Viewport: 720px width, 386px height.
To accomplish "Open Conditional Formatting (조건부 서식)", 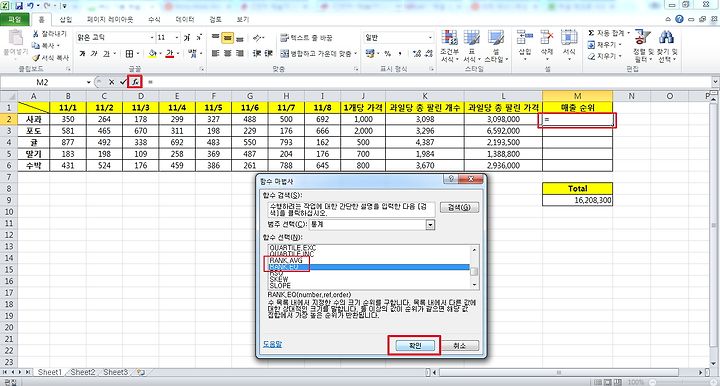I will [x=450, y=46].
